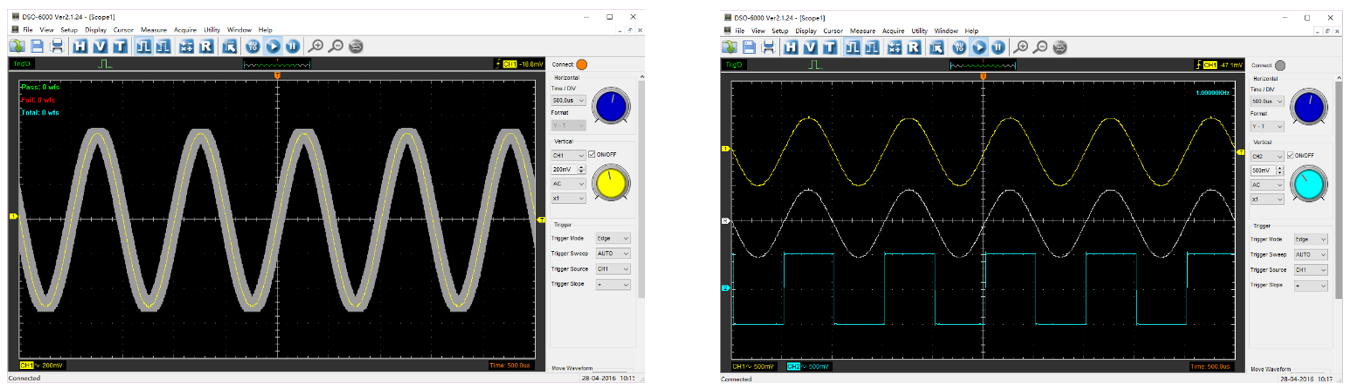Toggle the CH2 ON/OFF checkbox in the right window
Viewport: 1352px width, 392px height.
tap(1289, 155)
